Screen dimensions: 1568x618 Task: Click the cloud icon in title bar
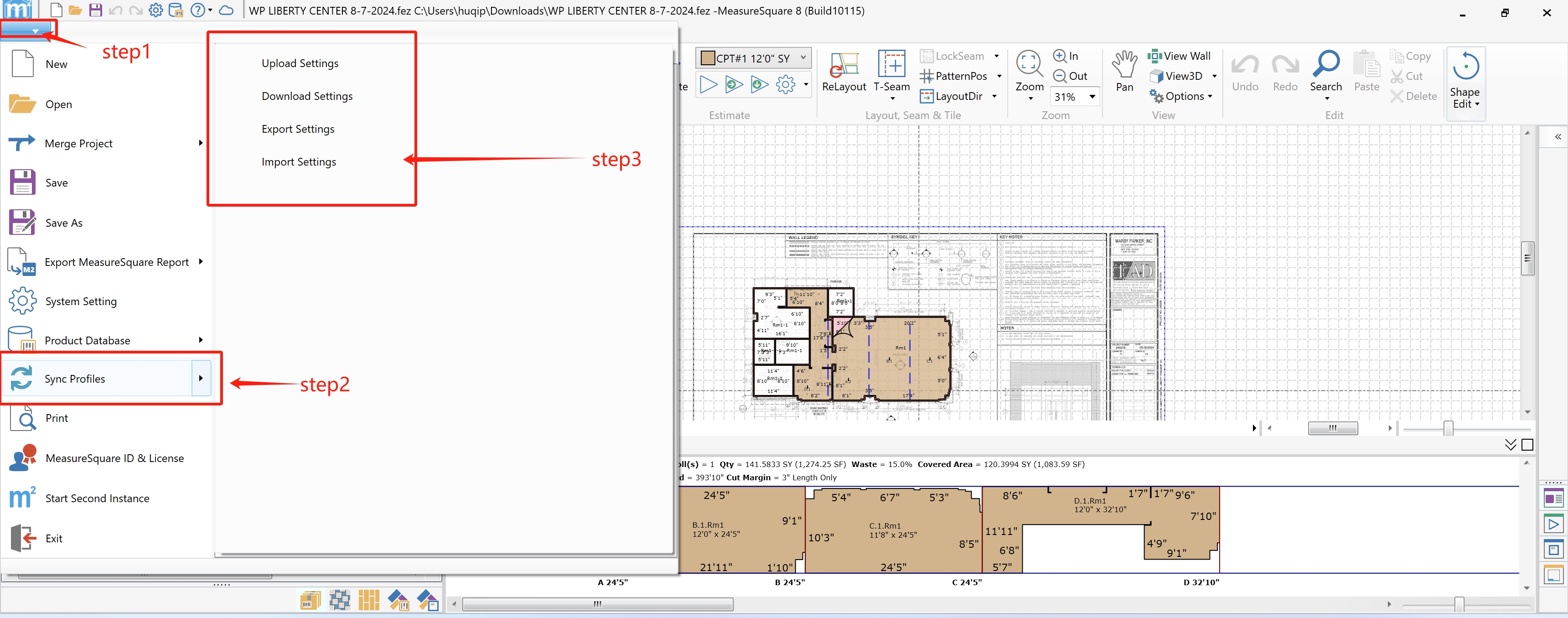coord(226,10)
